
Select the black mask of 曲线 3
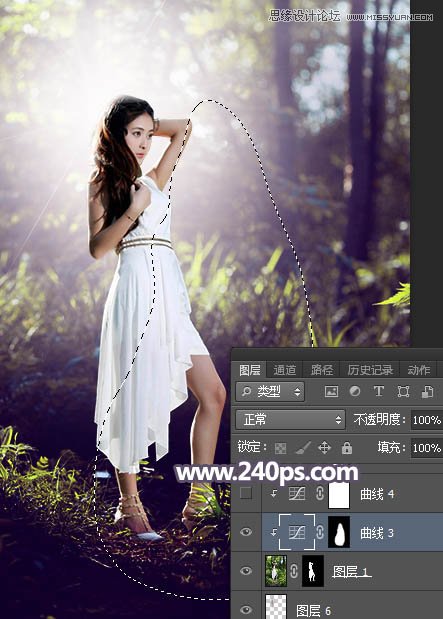tap(339, 532)
